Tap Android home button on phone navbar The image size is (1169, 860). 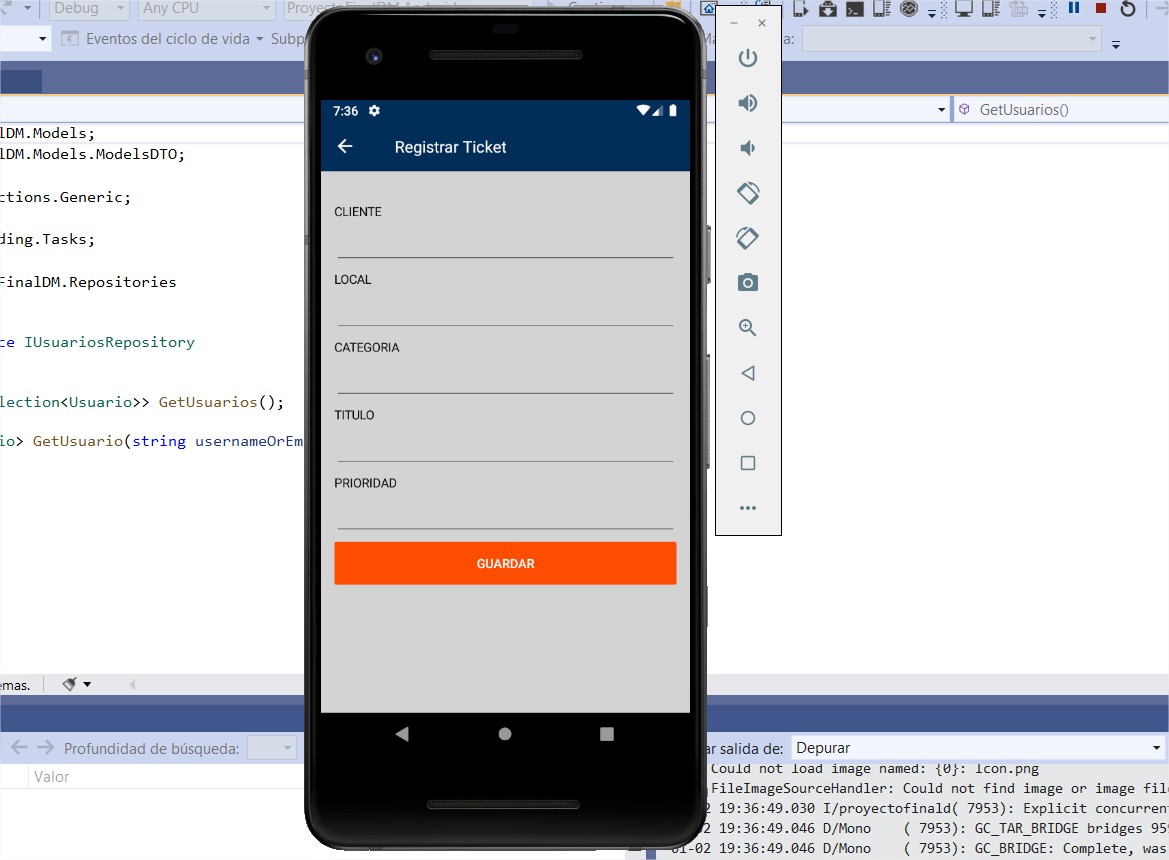pyautogui.click(x=505, y=734)
